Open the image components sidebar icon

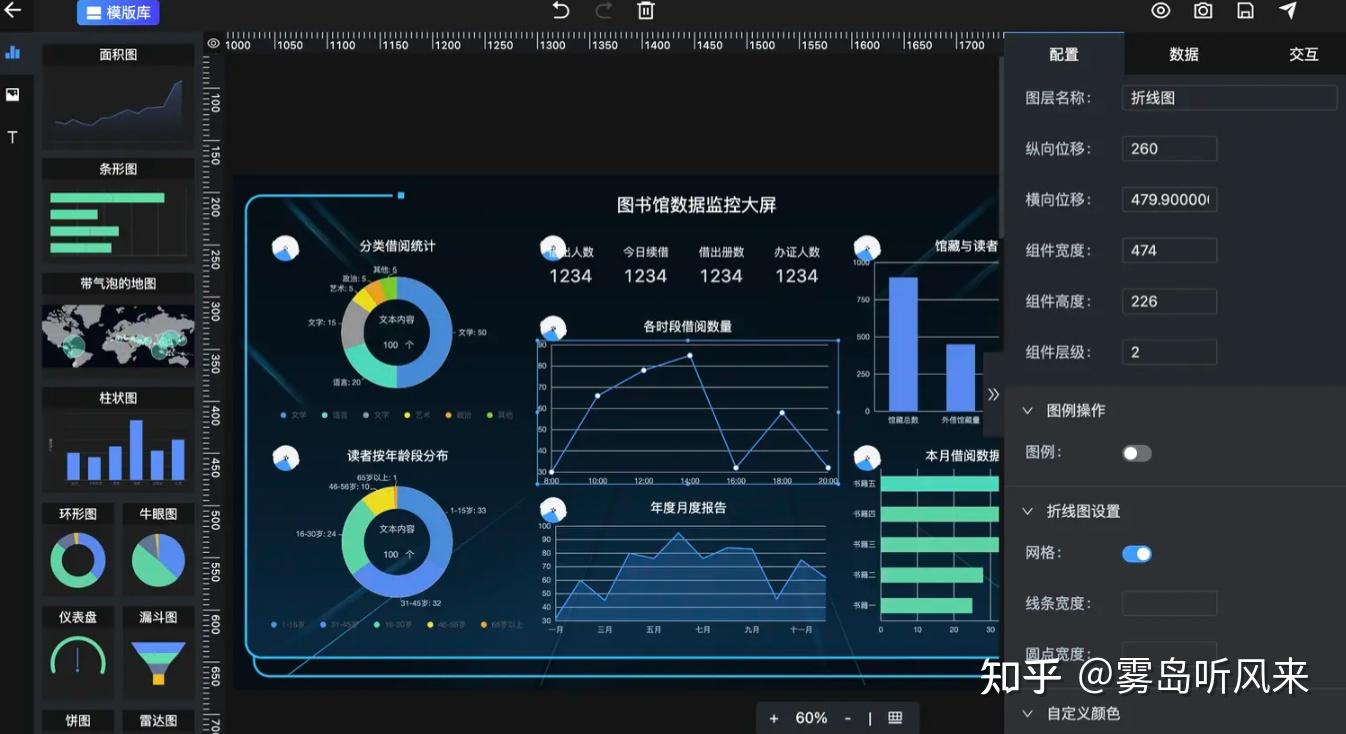[x=12, y=95]
